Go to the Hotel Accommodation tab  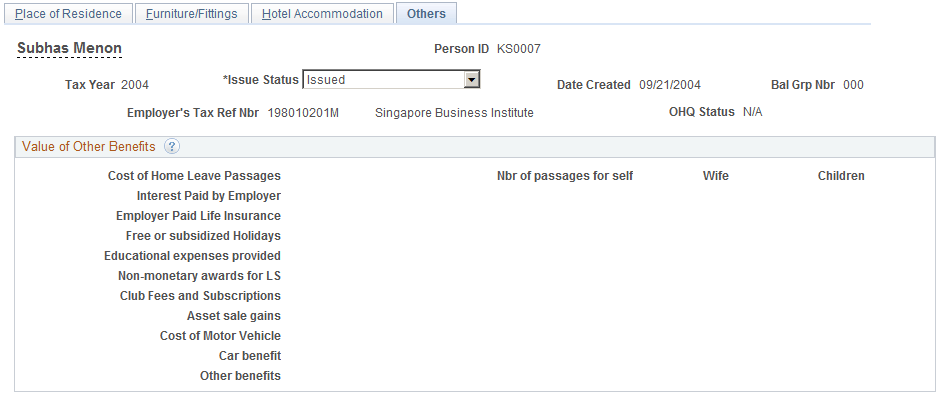pos(322,13)
